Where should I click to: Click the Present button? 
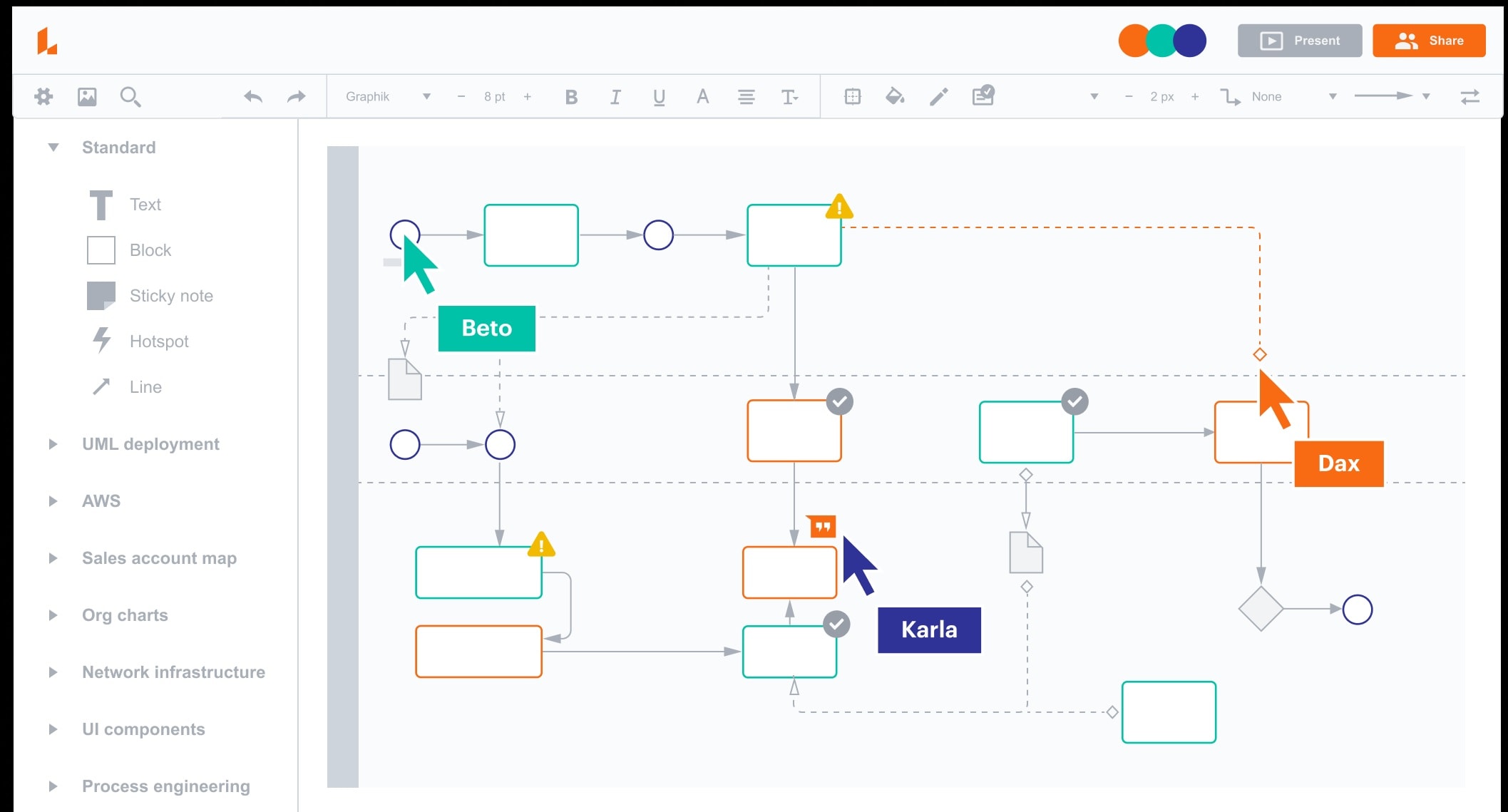(1300, 41)
